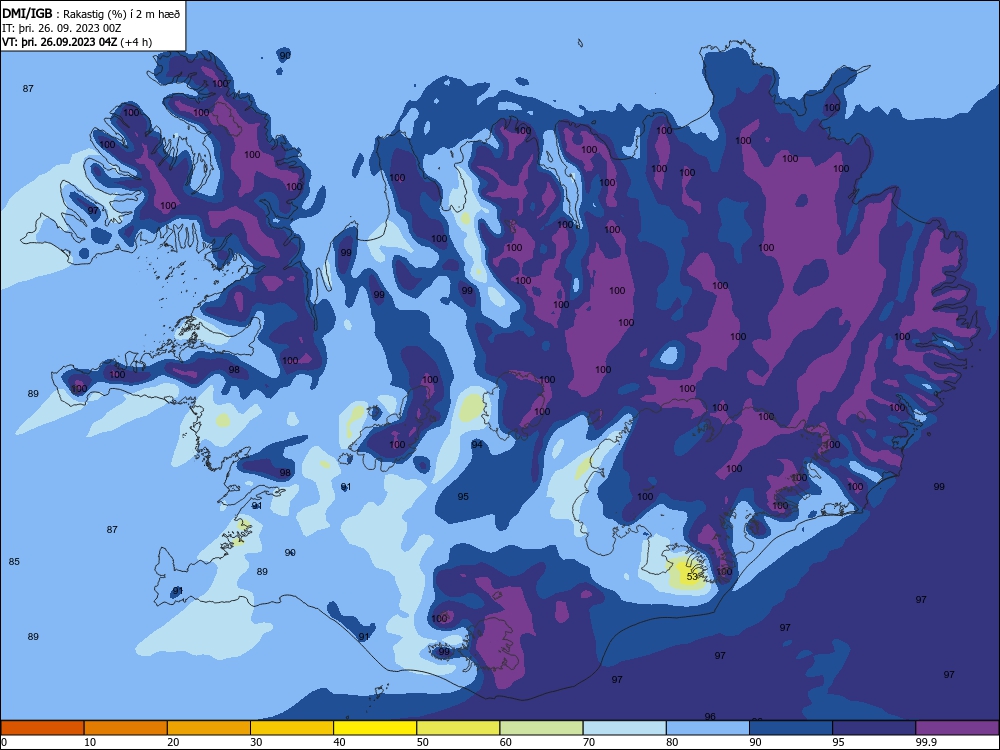Screen dimensions: 1000x750
Task: Click the medium blue 90–95 legend swatch
Action: [x=791, y=728]
